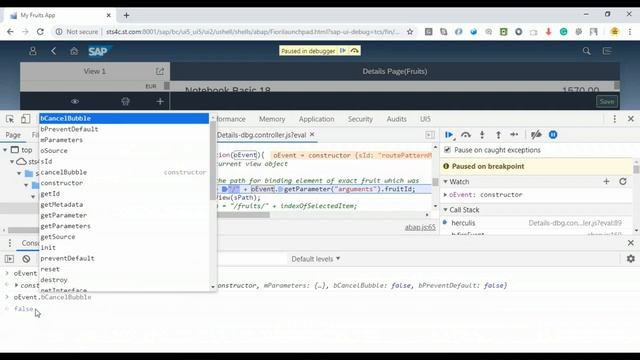Toggle pause on exceptions button
The width and height of the screenshot is (640, 360).
click(553, 135)
